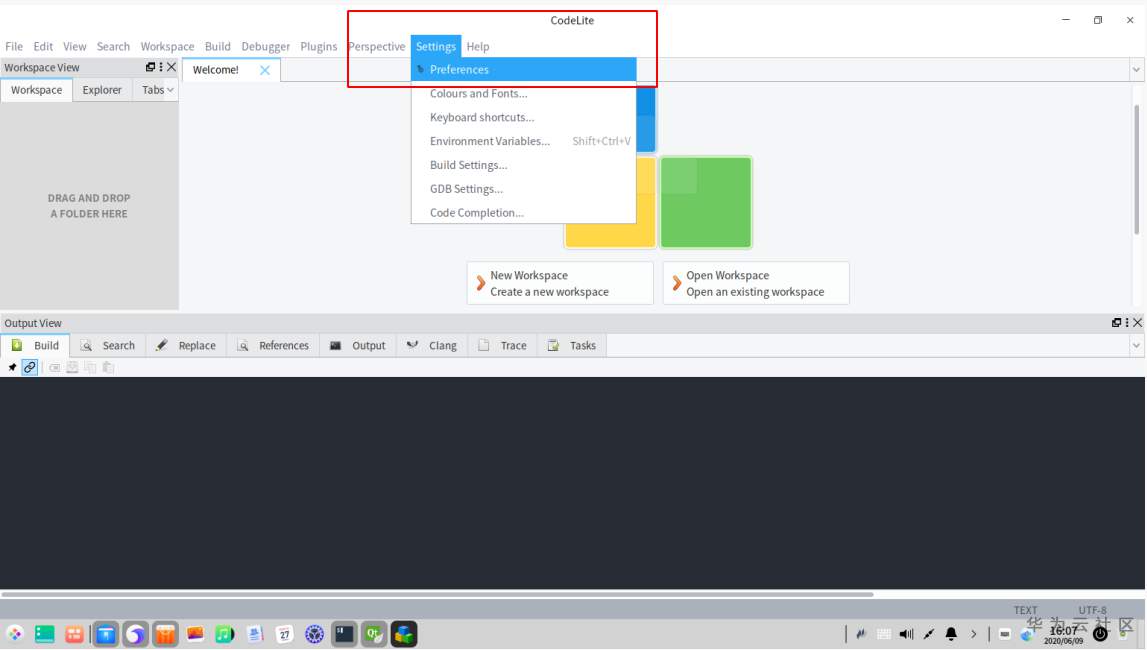Switch to References output tab
1147x650 pixels.
point(273,345)
